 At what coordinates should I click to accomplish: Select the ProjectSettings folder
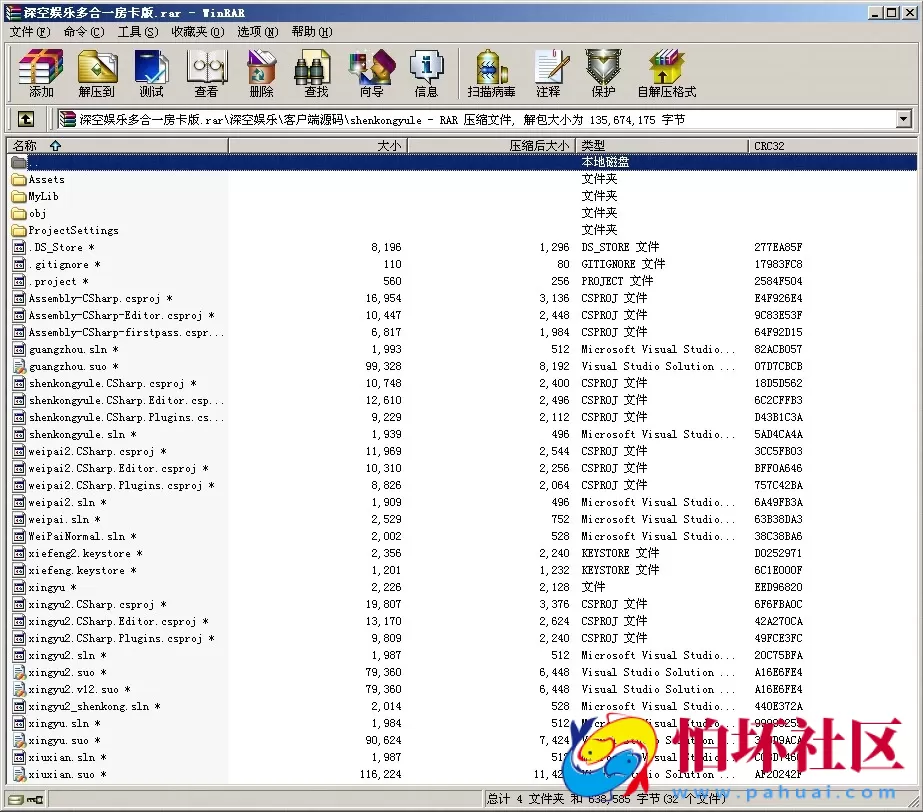point(72,231)
